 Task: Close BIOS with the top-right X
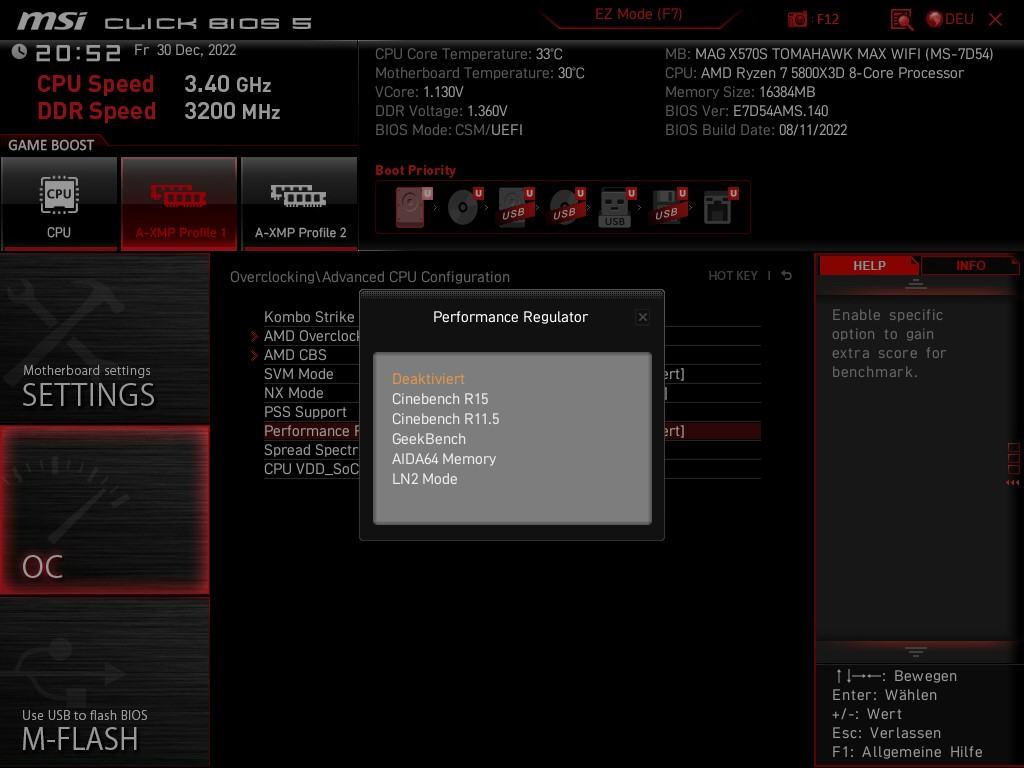coord(995,19)
